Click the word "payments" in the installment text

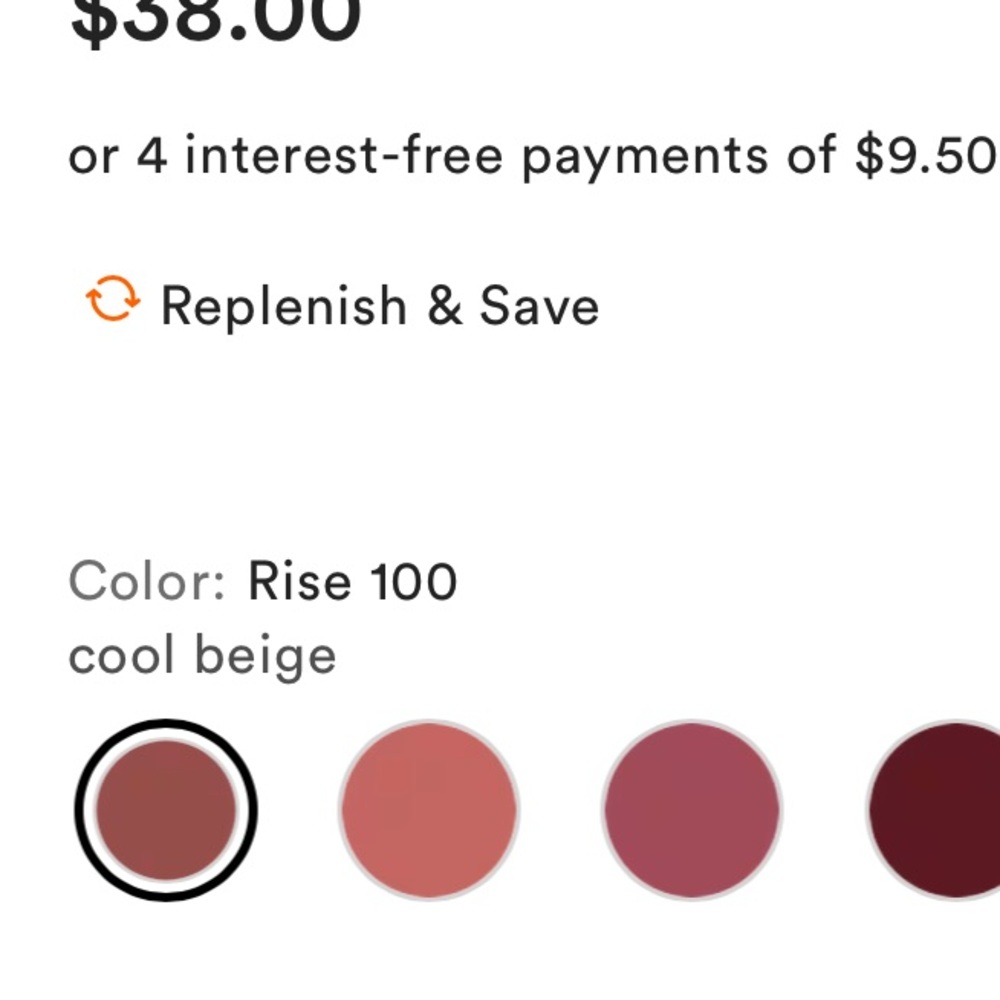(x=645, y=158)
